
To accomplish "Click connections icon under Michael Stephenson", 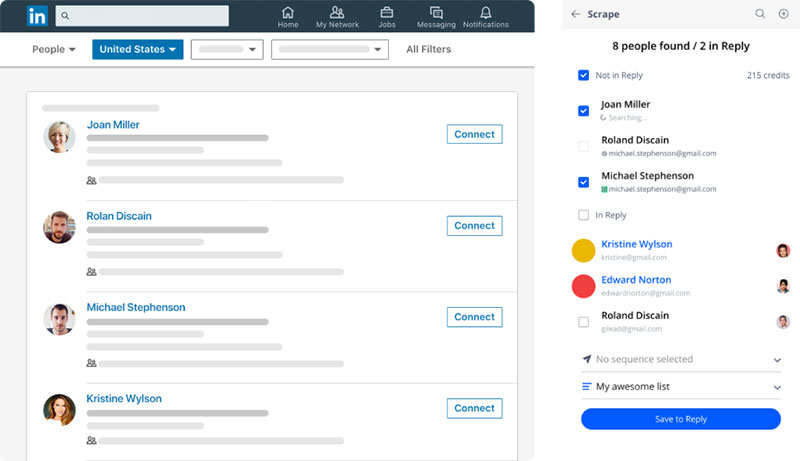I will [x=91, y=363].
